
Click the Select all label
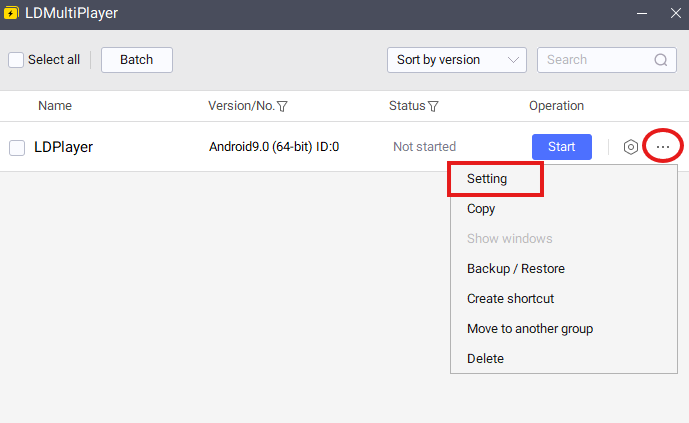point(54,60)
